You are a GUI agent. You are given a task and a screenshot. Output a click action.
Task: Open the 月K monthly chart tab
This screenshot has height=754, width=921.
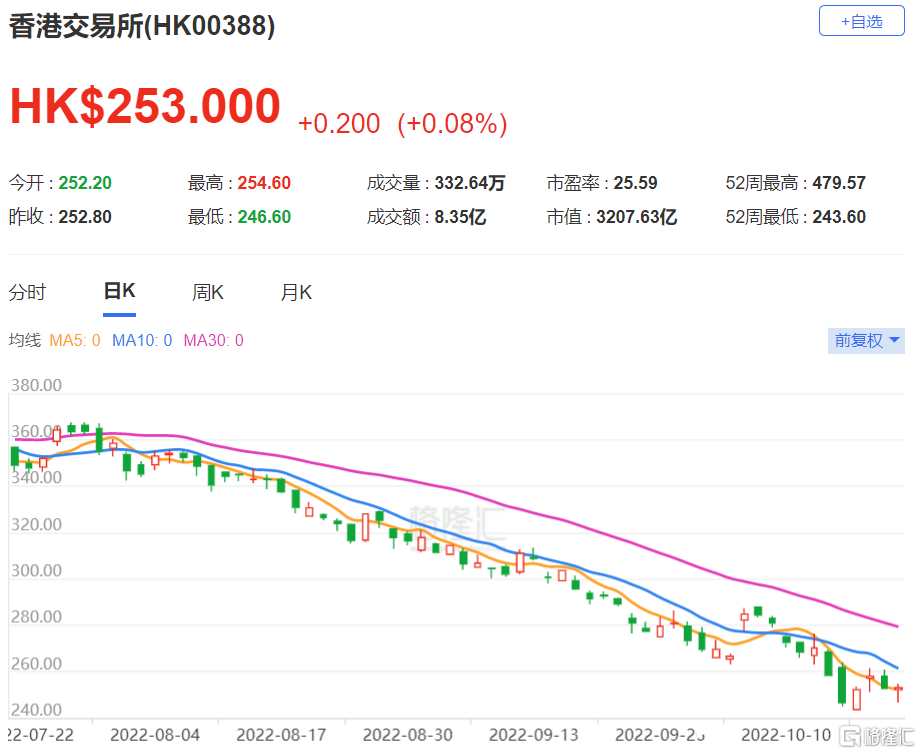pyautogui.click(x=296, y=292)
